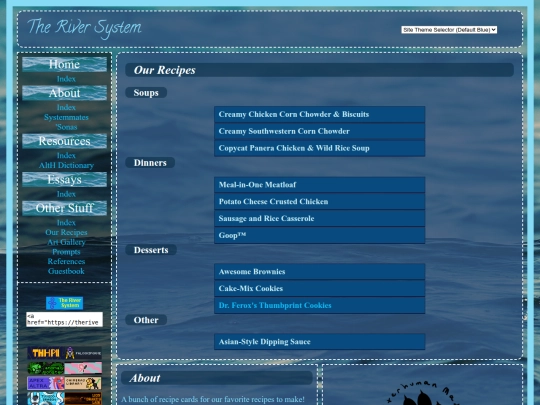The height and width of the screenshot is (405, 540).
Task: Click the Apex Altra badge
Action: (46, 383)
